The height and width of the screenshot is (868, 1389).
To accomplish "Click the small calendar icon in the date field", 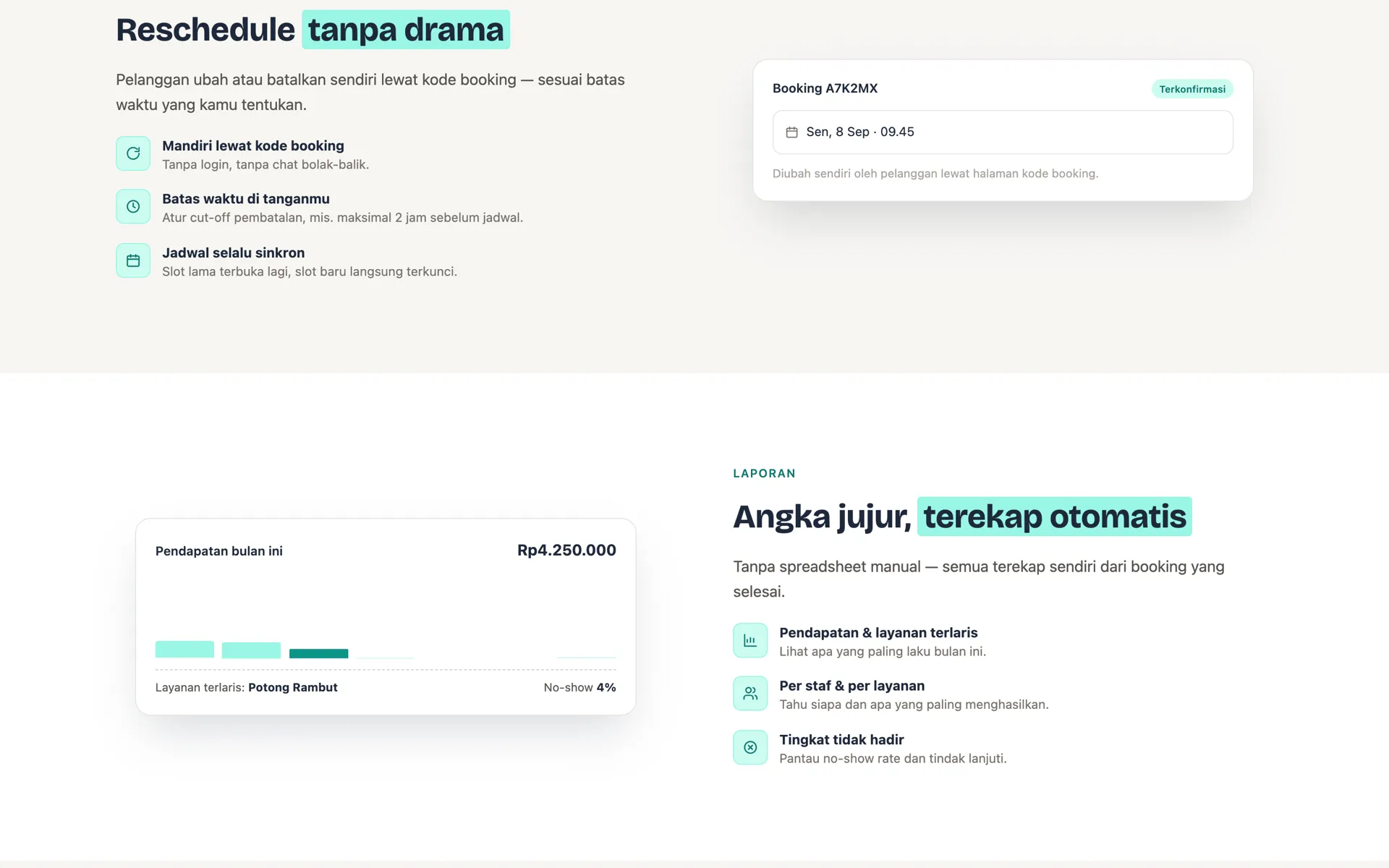I will 792,132.
